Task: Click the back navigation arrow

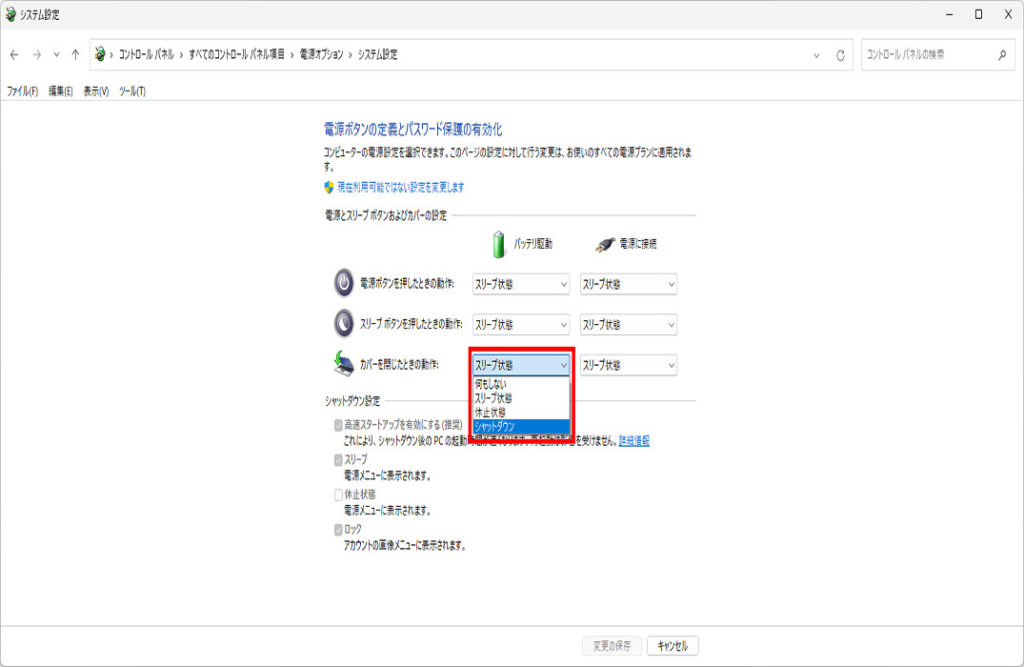Action: (x=14, y=55)
